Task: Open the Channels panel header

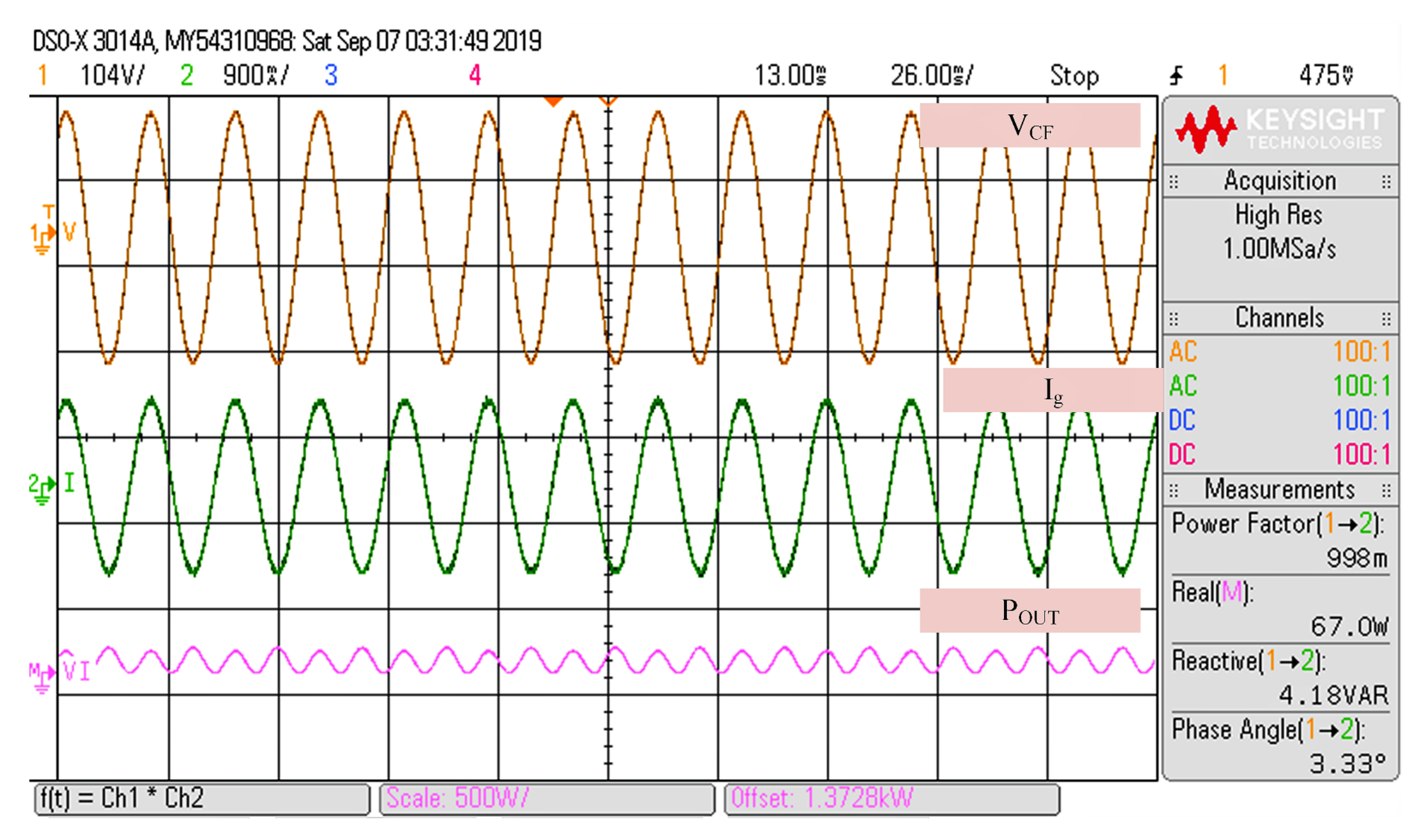Action: 1279,319
